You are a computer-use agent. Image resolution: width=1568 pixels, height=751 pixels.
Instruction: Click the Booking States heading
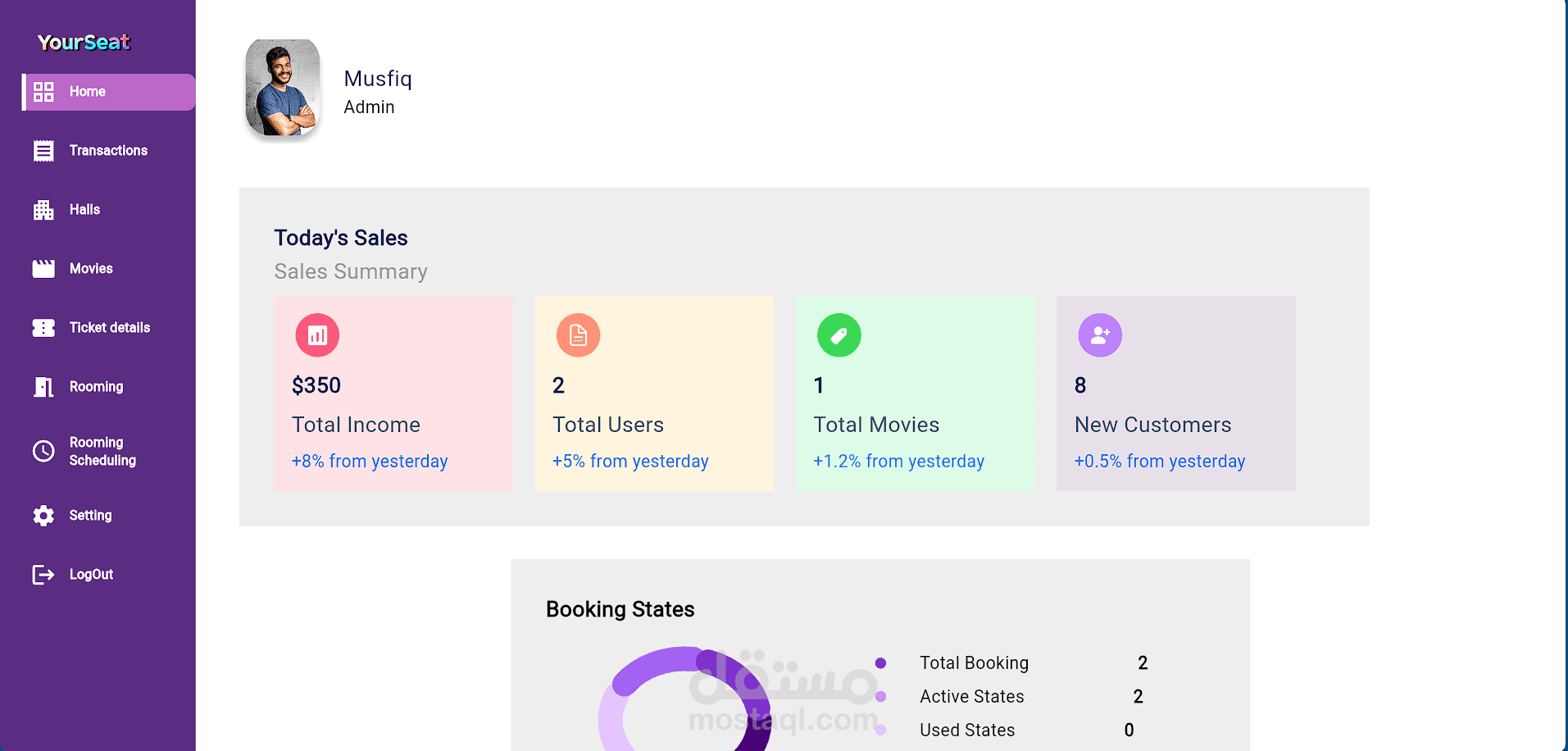point(620,609)
